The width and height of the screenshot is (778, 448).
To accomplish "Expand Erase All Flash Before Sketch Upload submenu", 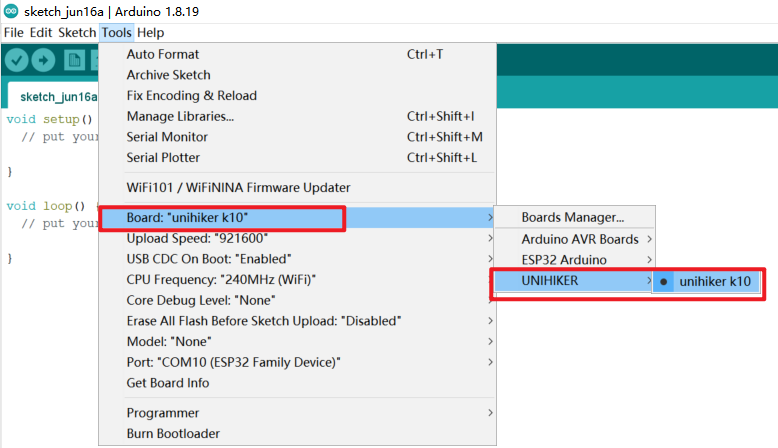I will (x=297, y=321).
